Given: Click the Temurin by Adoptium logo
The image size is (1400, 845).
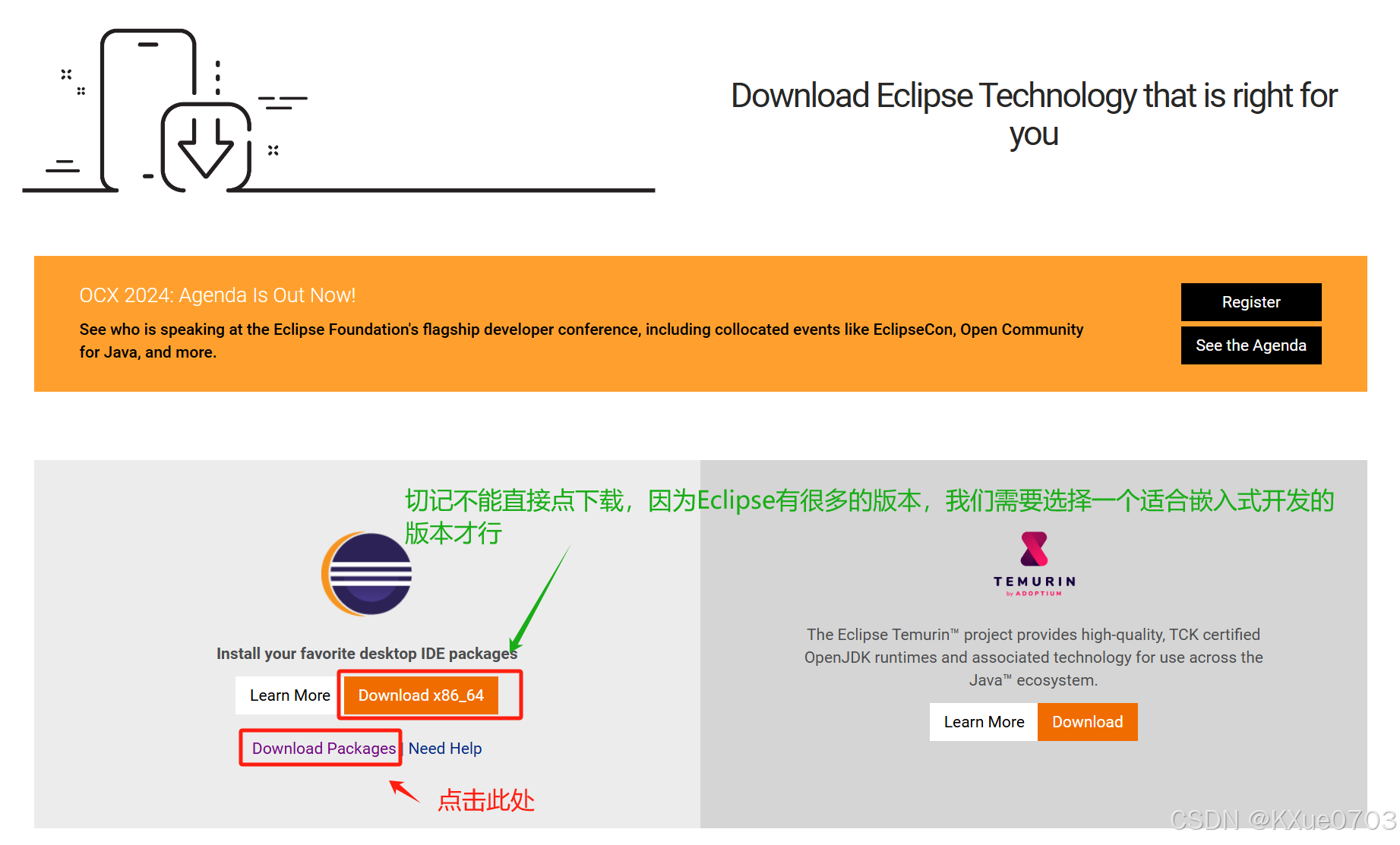Looking at the screenshot, I should pos(1034,564).
